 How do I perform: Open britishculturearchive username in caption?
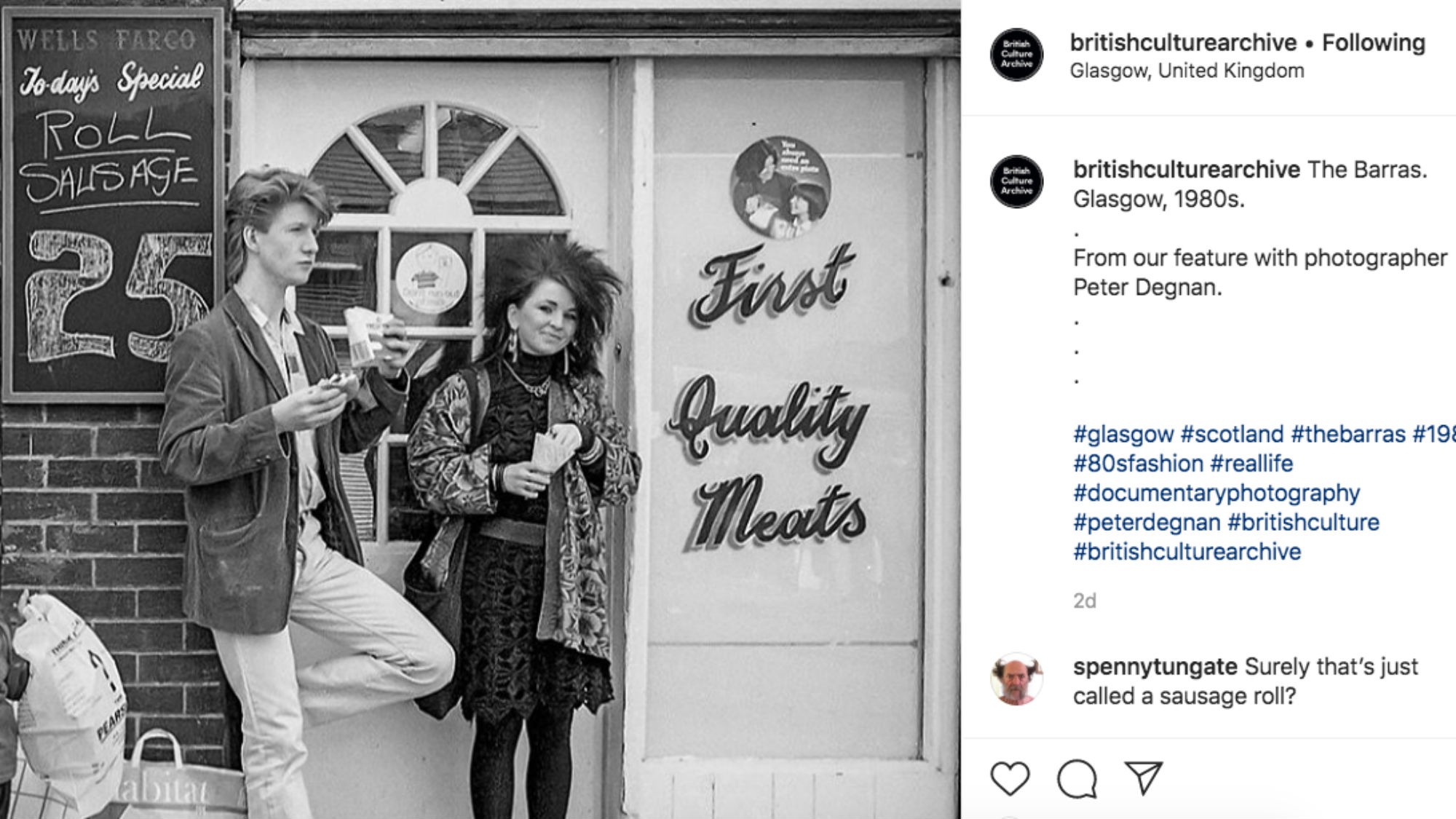pos(1186,169)
